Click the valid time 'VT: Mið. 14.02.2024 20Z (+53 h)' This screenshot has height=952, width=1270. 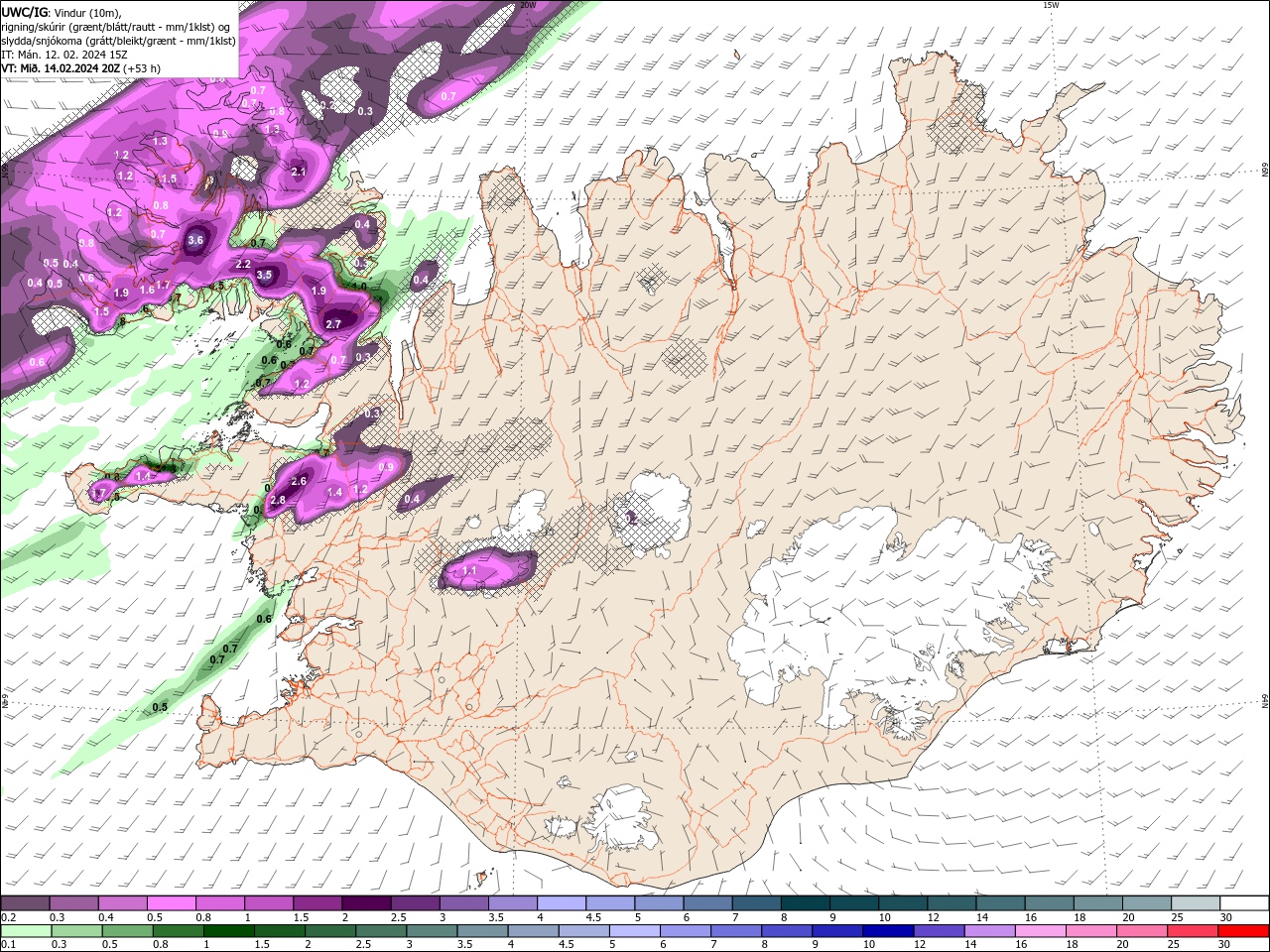coord(80,68)
